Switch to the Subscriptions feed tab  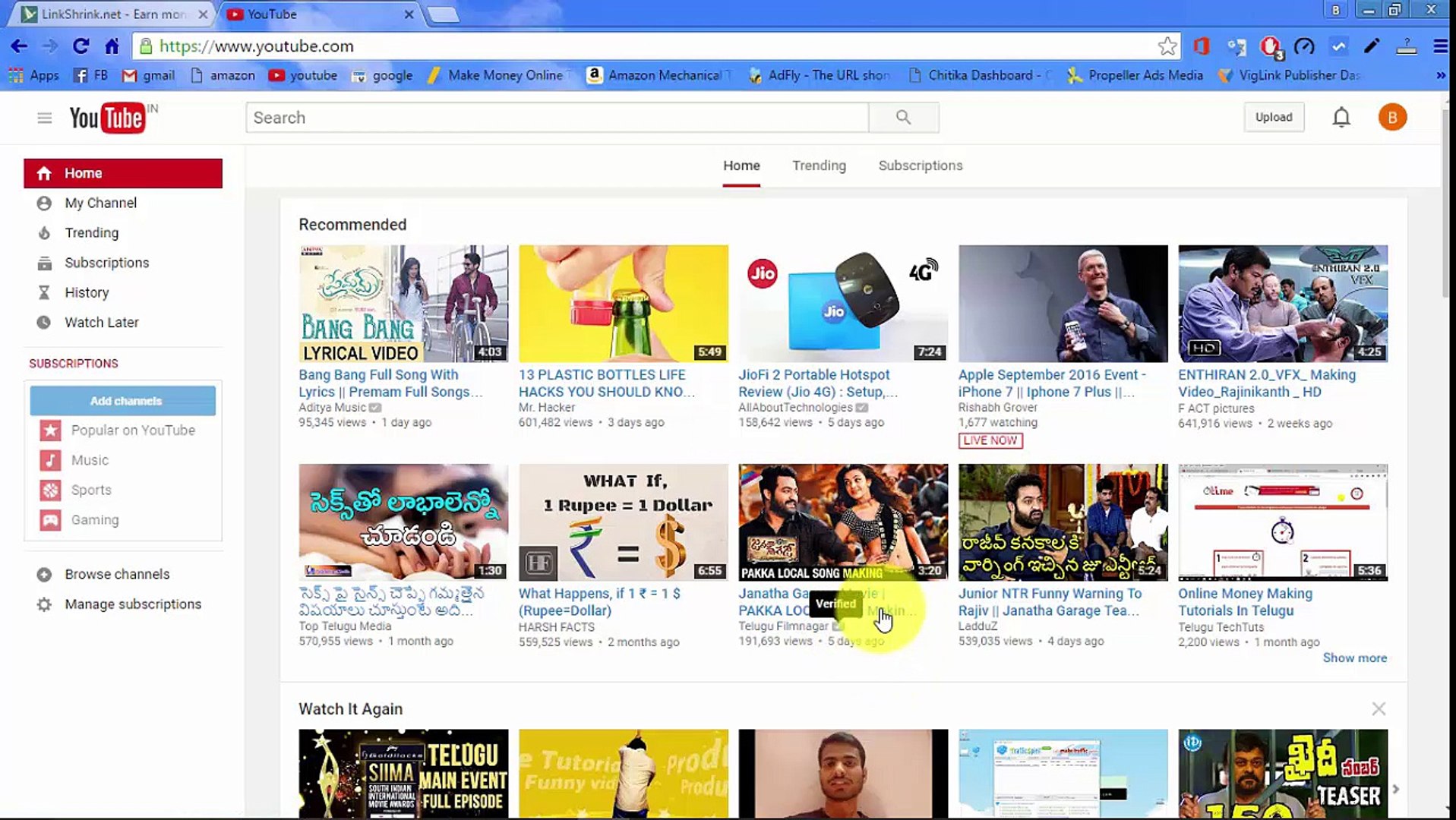pyautogui.click(x=920, y=166)
